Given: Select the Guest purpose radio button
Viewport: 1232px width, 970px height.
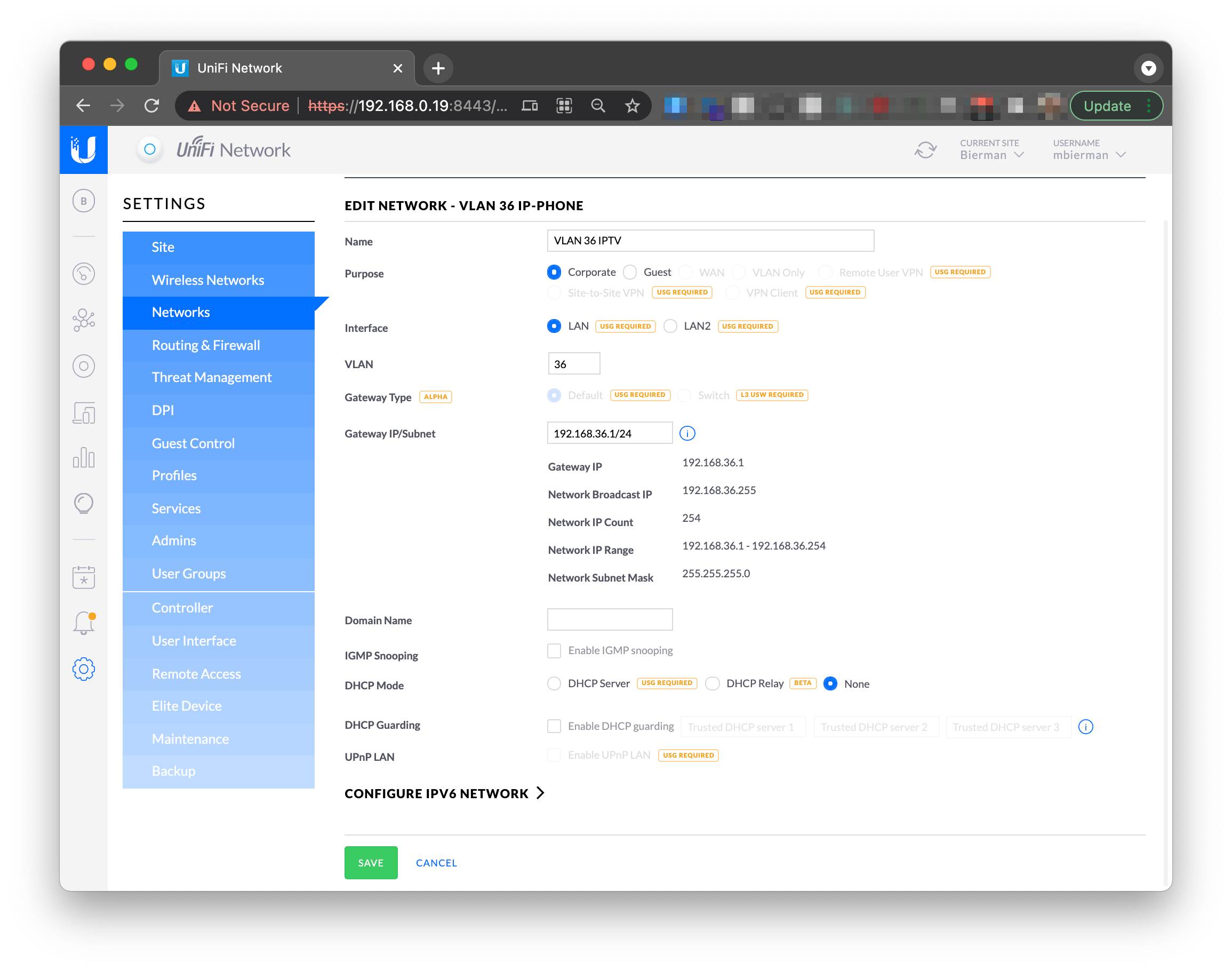Looking at the screenshot, I should coord(630,273).
